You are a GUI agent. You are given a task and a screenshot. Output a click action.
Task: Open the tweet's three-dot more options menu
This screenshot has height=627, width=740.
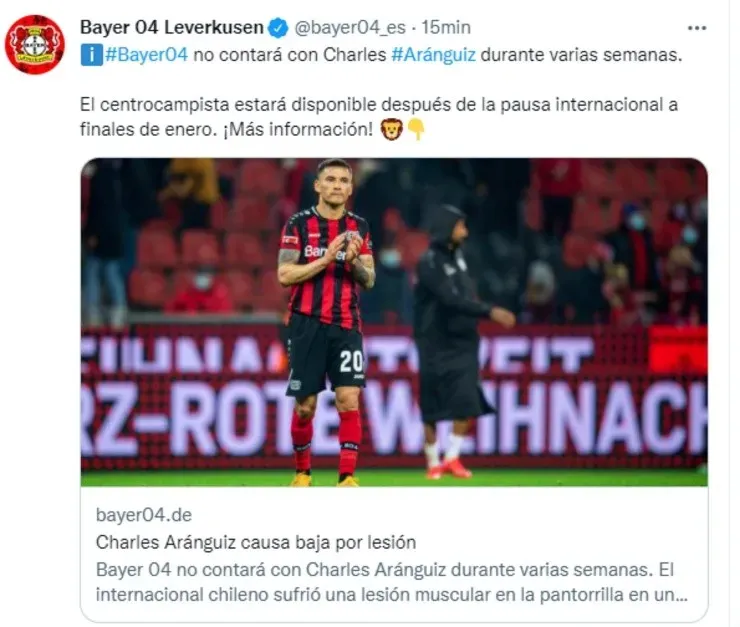pos(697,28)
